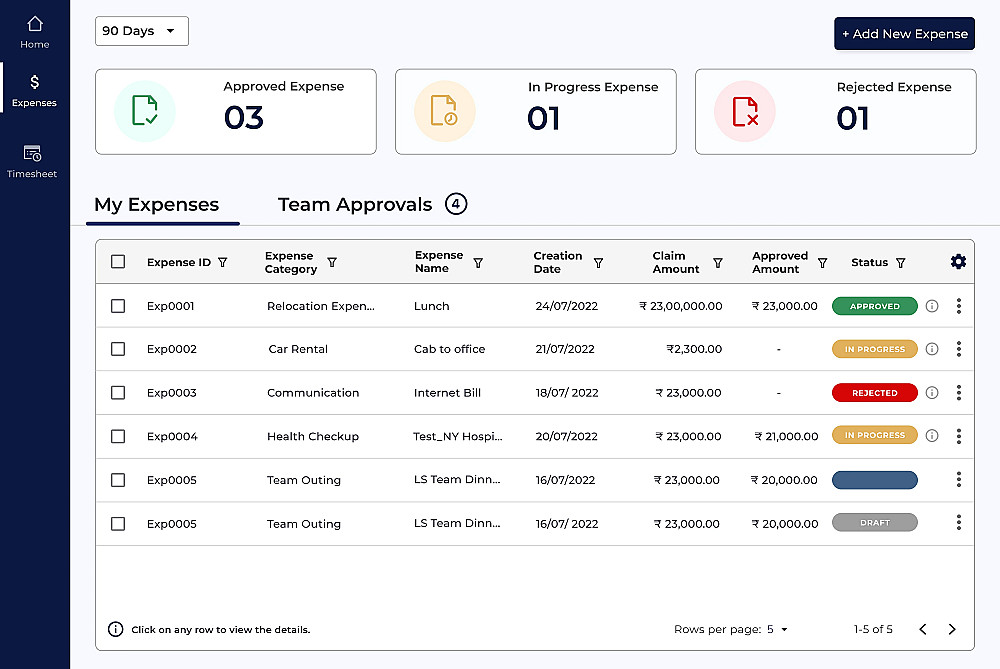The width and height of the screenshot is (1000, 669).
Task: Click the Add New Expense button
Action: 904,33
